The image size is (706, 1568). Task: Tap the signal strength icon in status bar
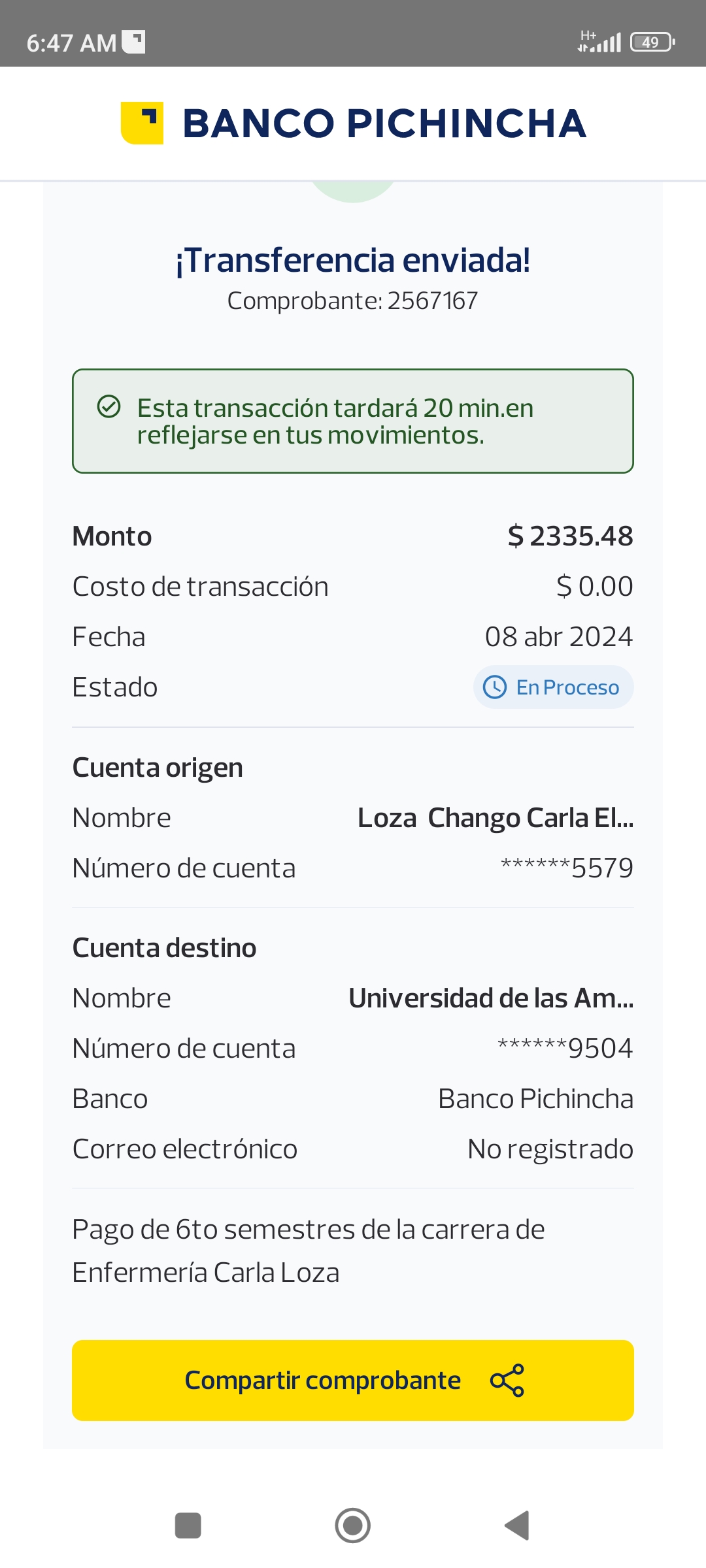click(599, 42)
